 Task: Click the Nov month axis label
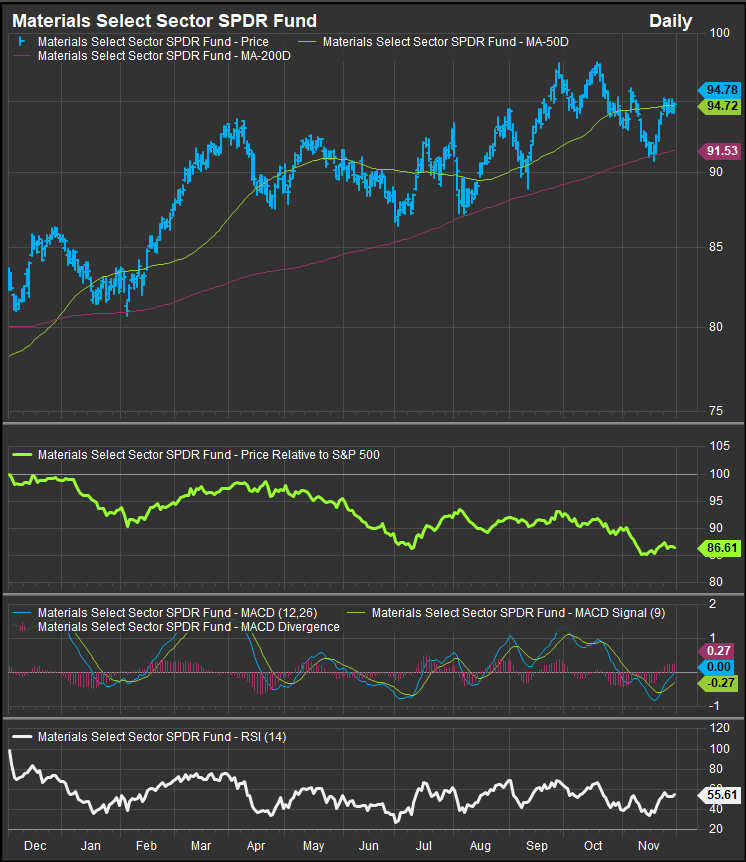pyautogui.click(x=649, y=846)
